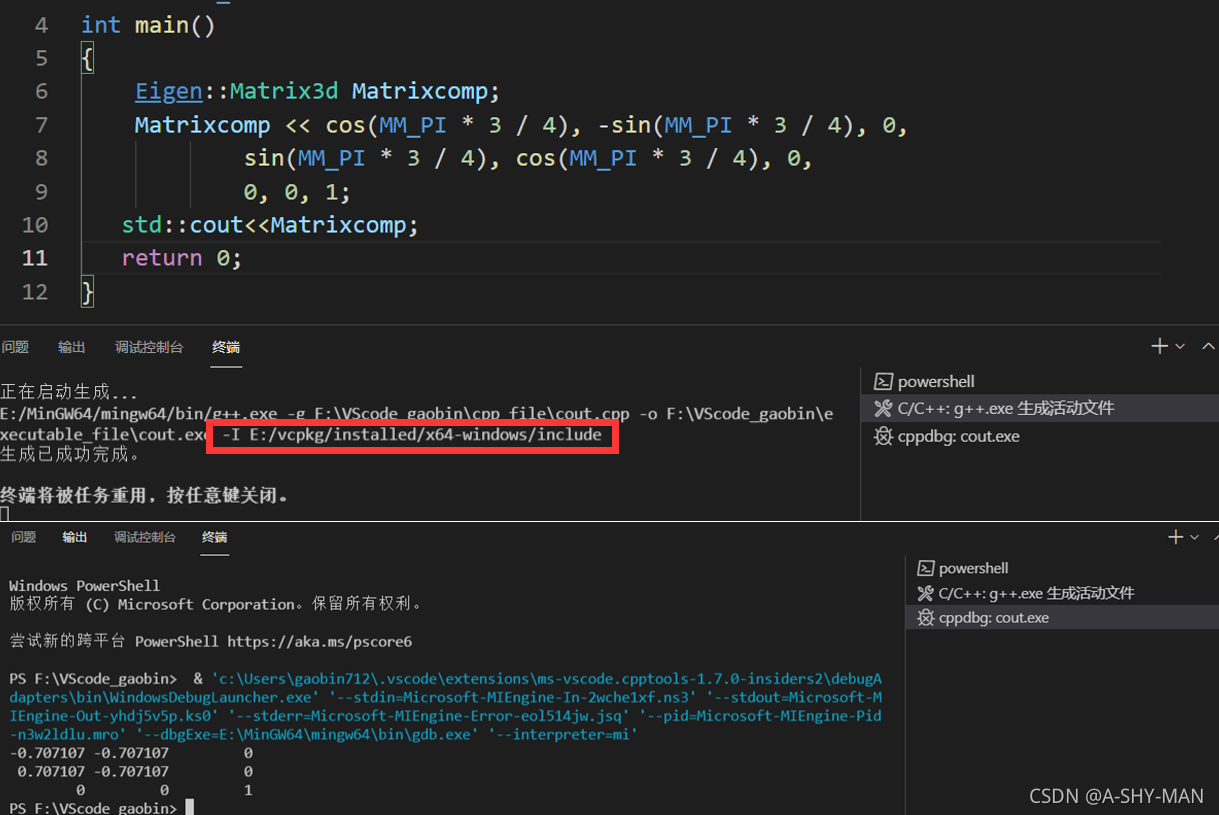
Task: Select powershell terminal icon in lower list
Action: click(x=925, y=568)
